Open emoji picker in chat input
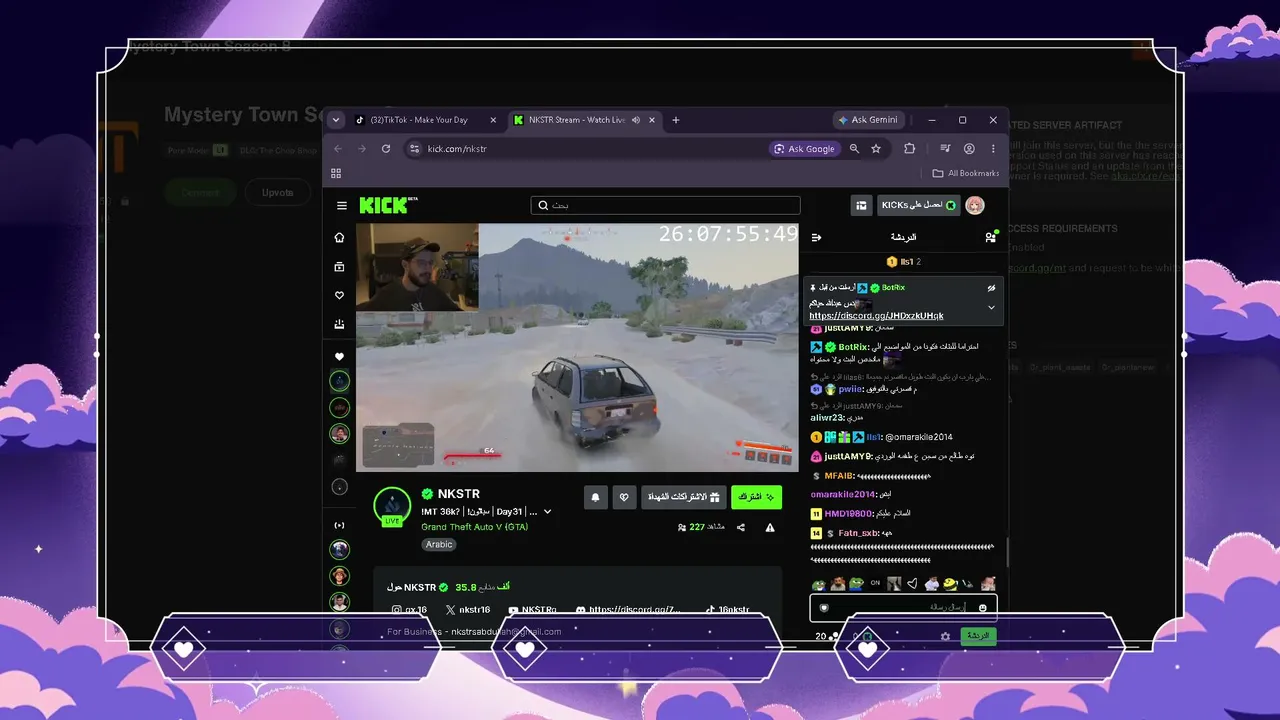 [983, 607]
